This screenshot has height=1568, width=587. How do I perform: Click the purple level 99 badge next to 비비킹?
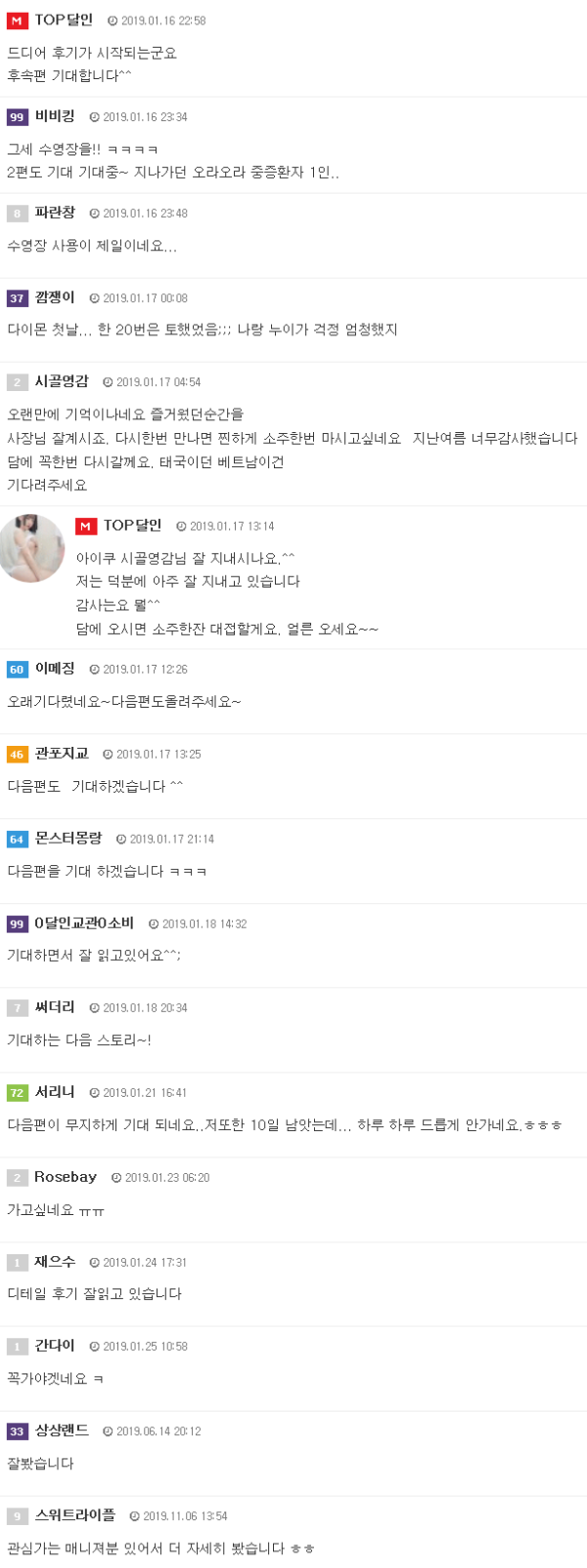coord(18,117)
